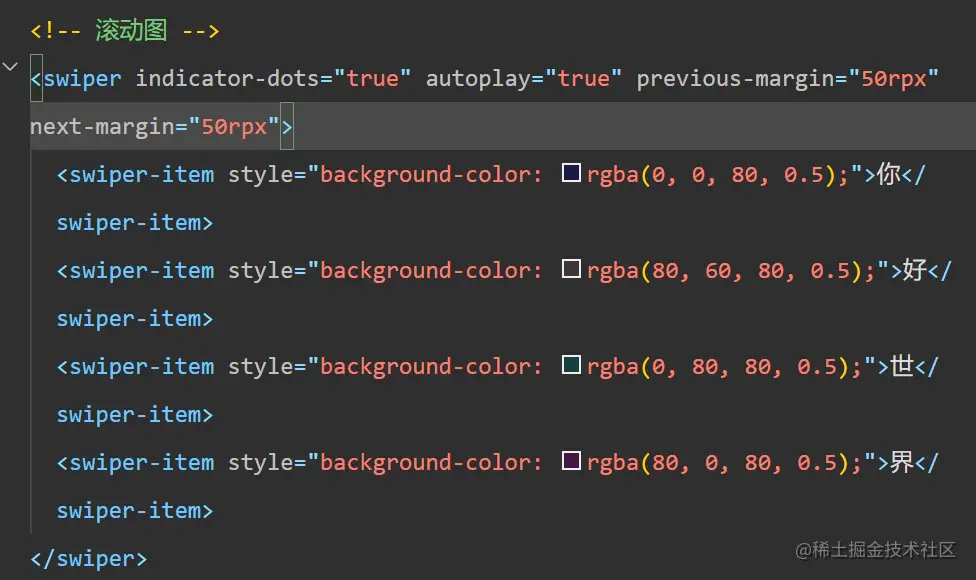
Task: Click the rgba(80, 60, 80, 0.5) value text
Action: (x=723, y=271)
